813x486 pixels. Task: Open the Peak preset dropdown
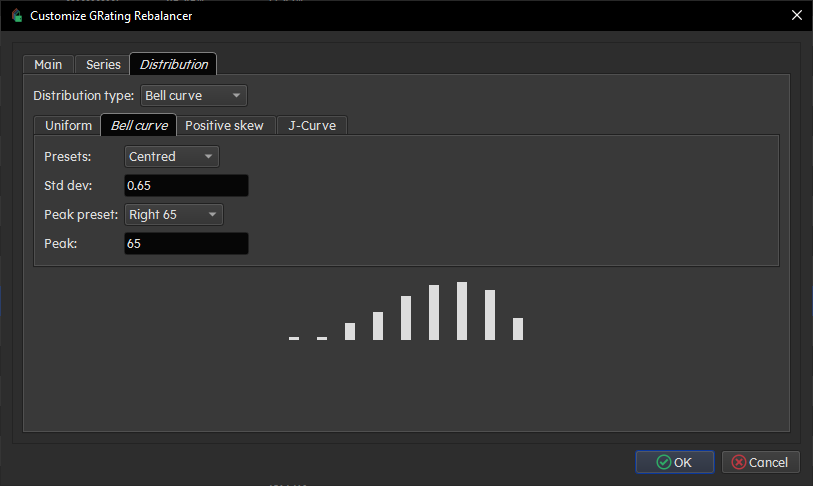174,214
